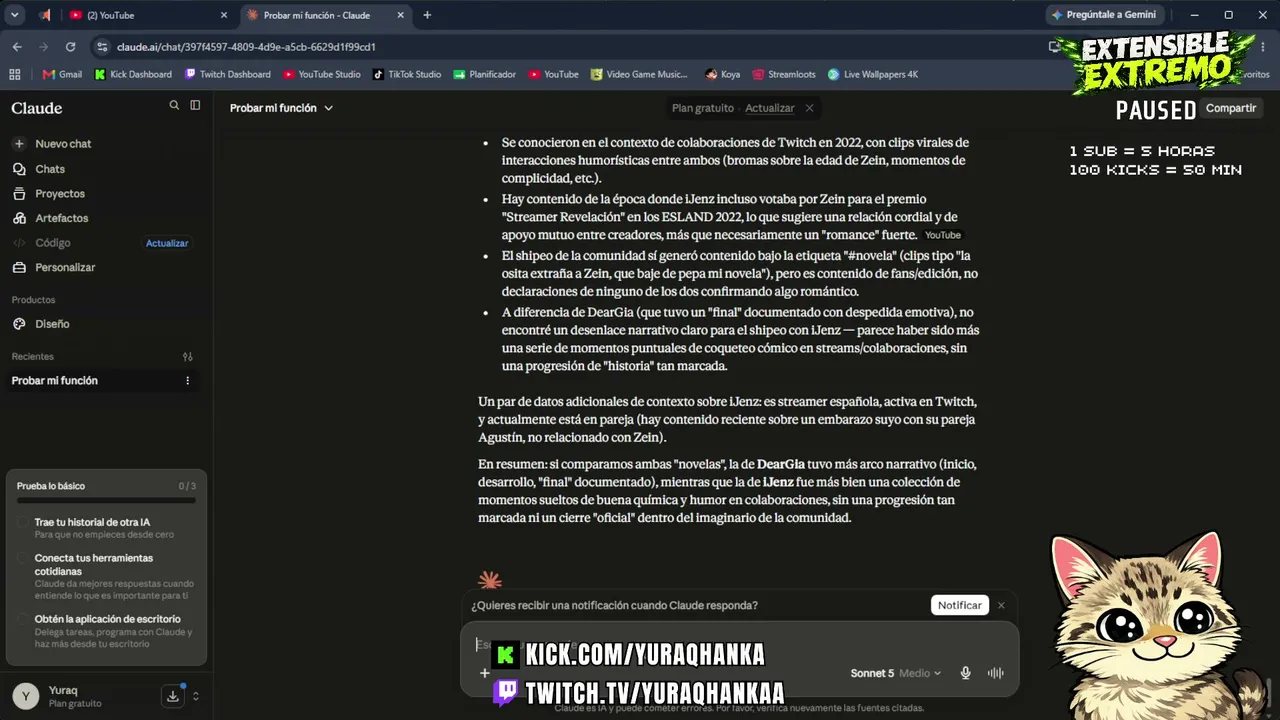Start a new chat with Nuevo chat
The height and width of the screenshot is (720, 1280).
pyautogui.click(x=62, y=144)
